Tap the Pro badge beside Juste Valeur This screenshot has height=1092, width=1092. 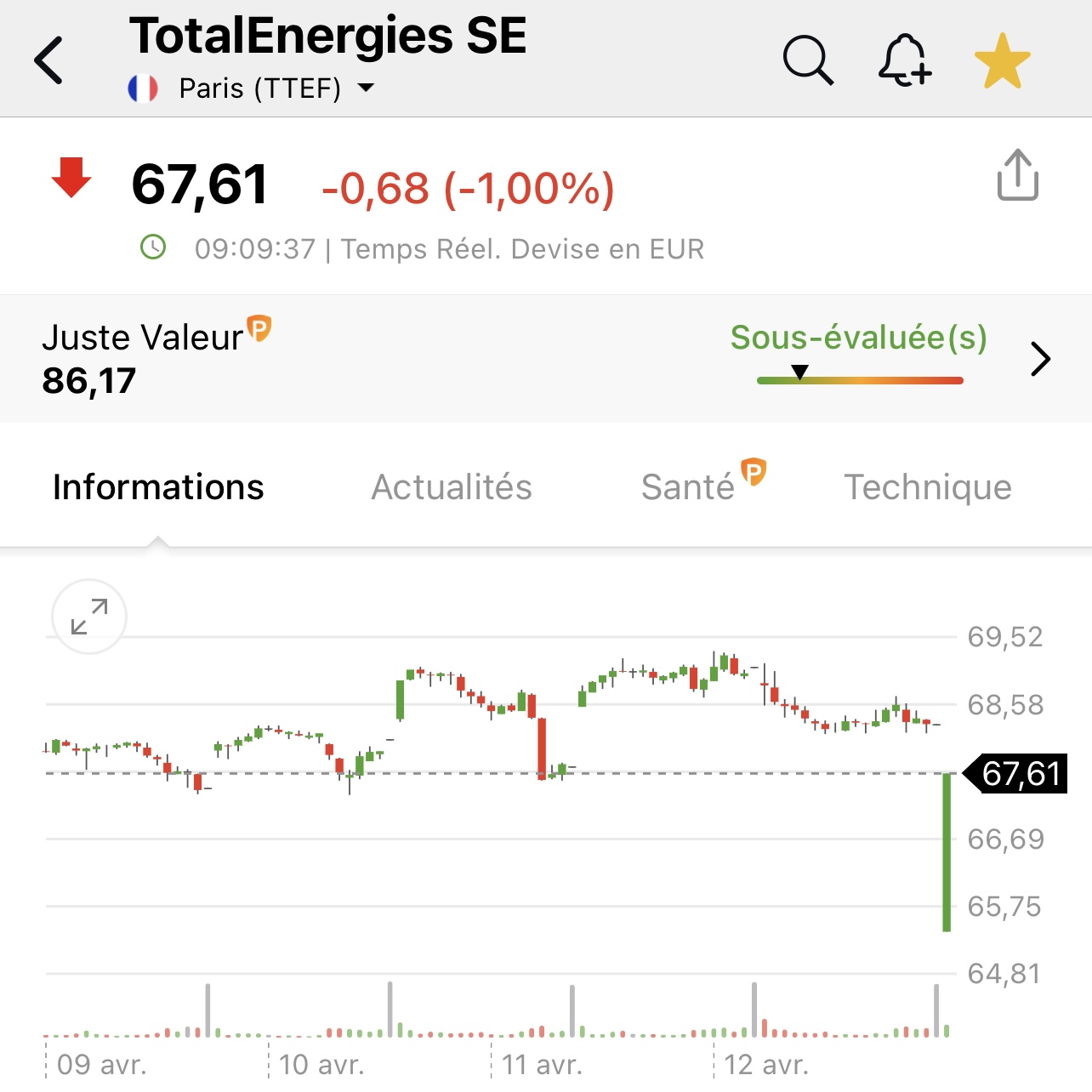[259, 327]
